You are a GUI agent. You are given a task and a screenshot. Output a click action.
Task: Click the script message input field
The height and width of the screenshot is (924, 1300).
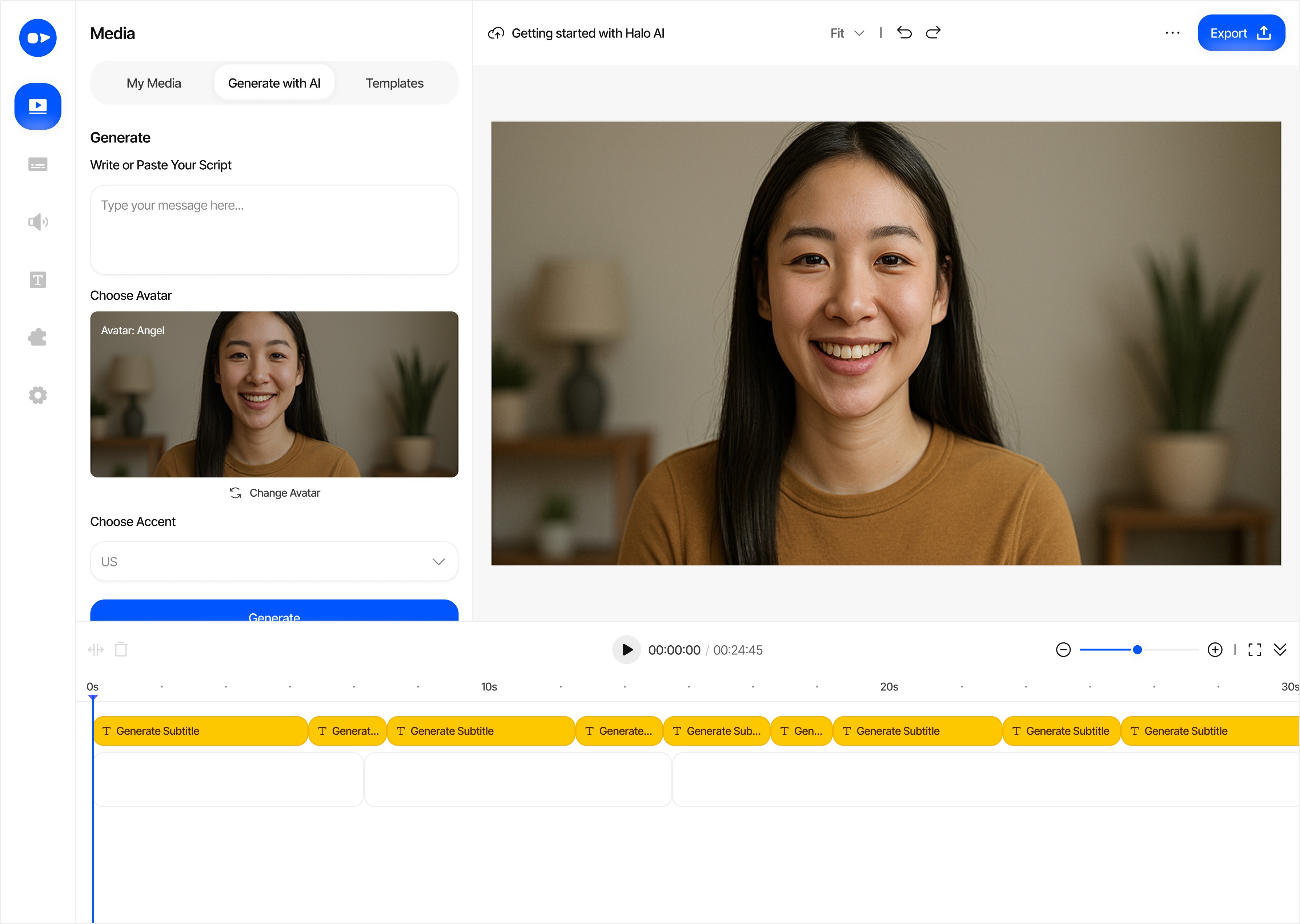pos(274,230)
